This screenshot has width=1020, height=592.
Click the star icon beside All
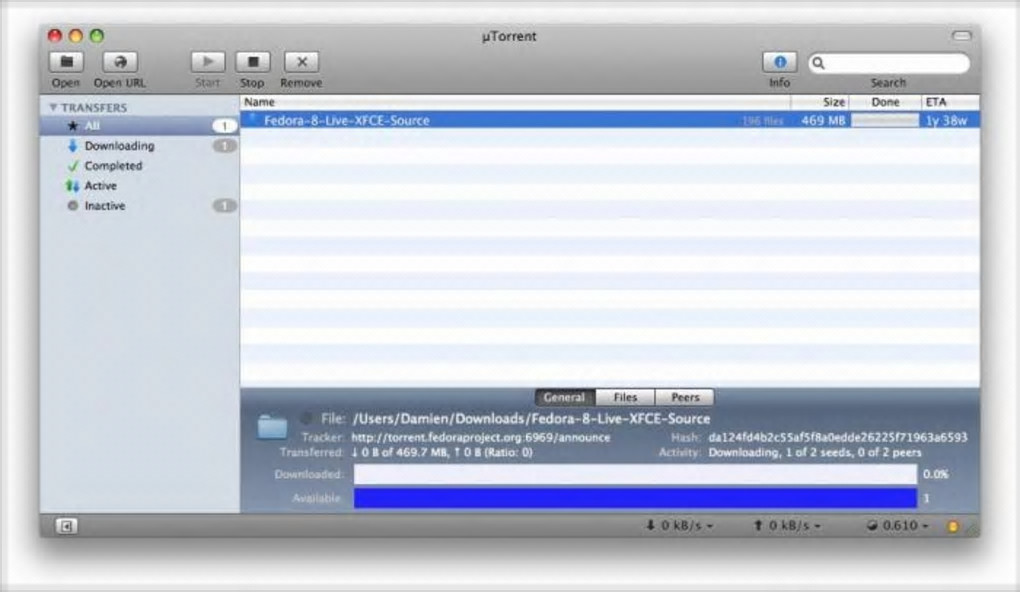[x=72, y=126]
